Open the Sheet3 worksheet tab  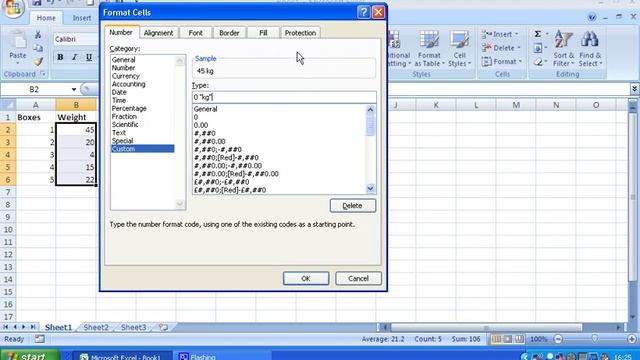tap(133, 327)
